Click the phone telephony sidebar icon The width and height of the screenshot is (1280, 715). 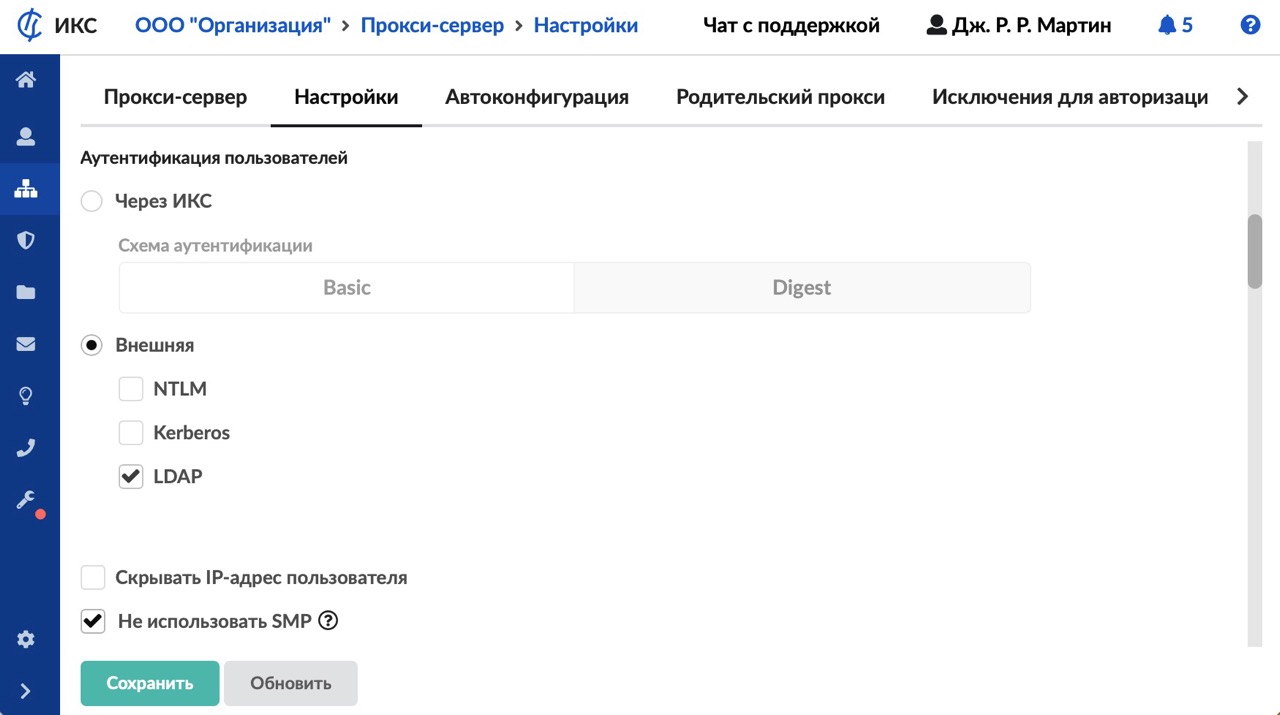click(26, 448)
